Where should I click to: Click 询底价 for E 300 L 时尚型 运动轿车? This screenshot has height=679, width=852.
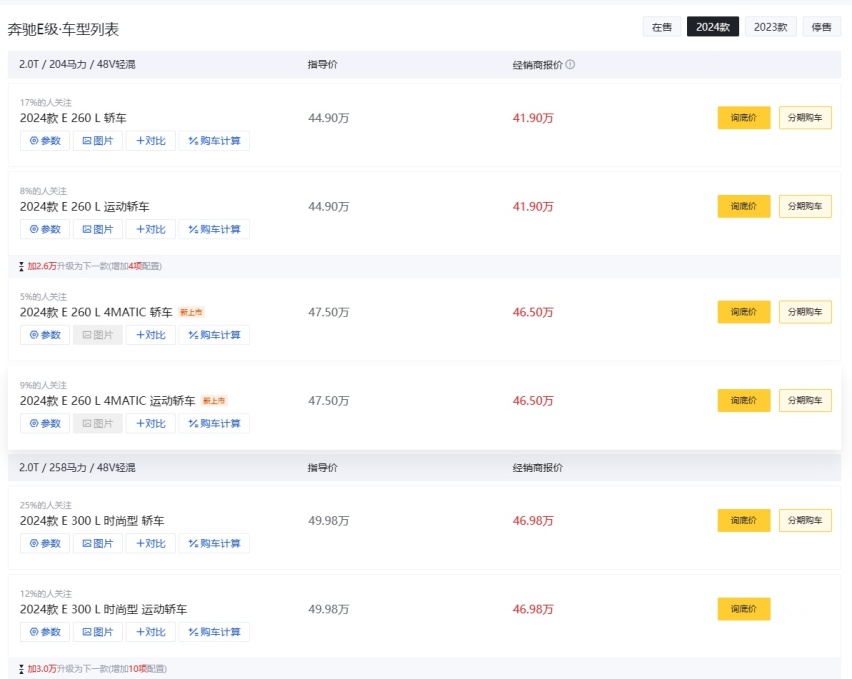click(x=743, y=609)
